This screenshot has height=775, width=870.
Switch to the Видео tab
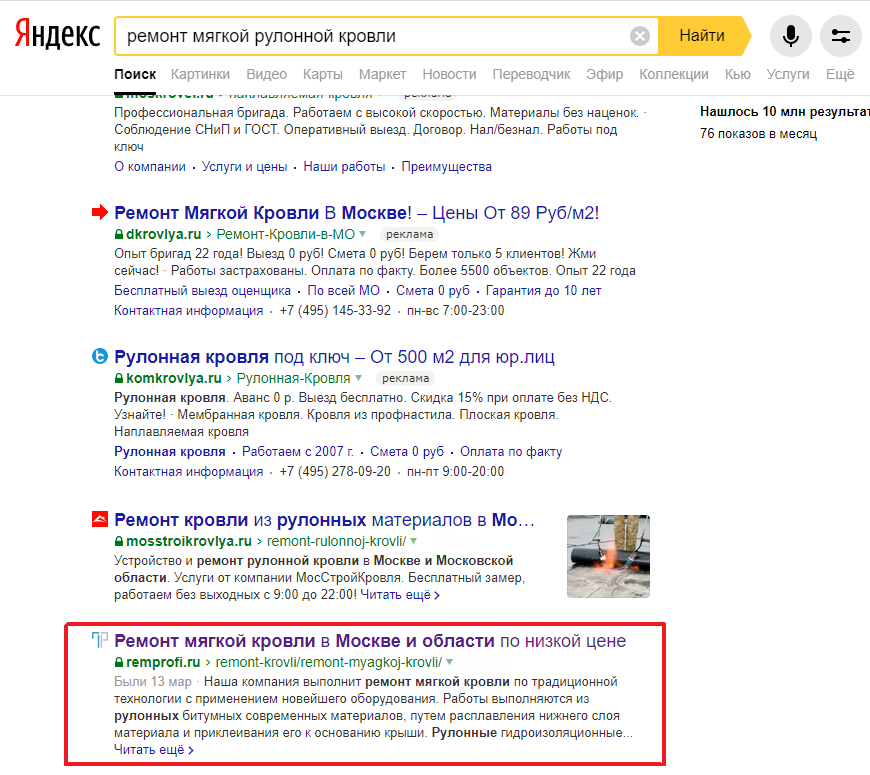(x=266, y=74)
